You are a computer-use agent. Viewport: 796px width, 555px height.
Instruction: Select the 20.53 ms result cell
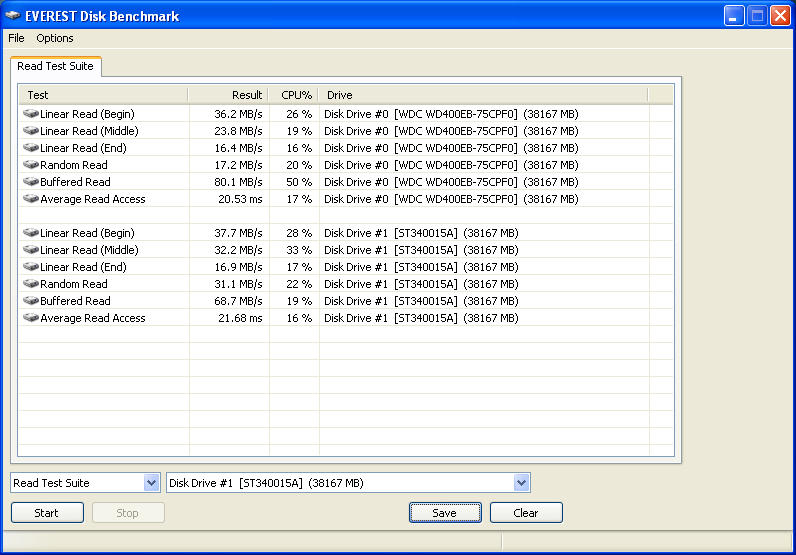[240, 199]
